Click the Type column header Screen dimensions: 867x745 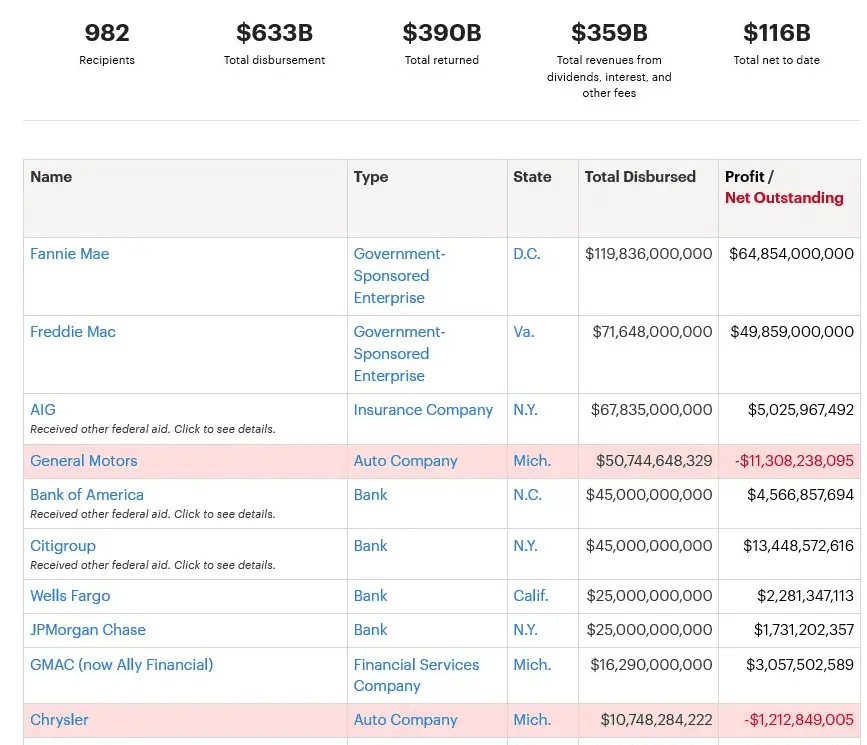tap(371, 177)
